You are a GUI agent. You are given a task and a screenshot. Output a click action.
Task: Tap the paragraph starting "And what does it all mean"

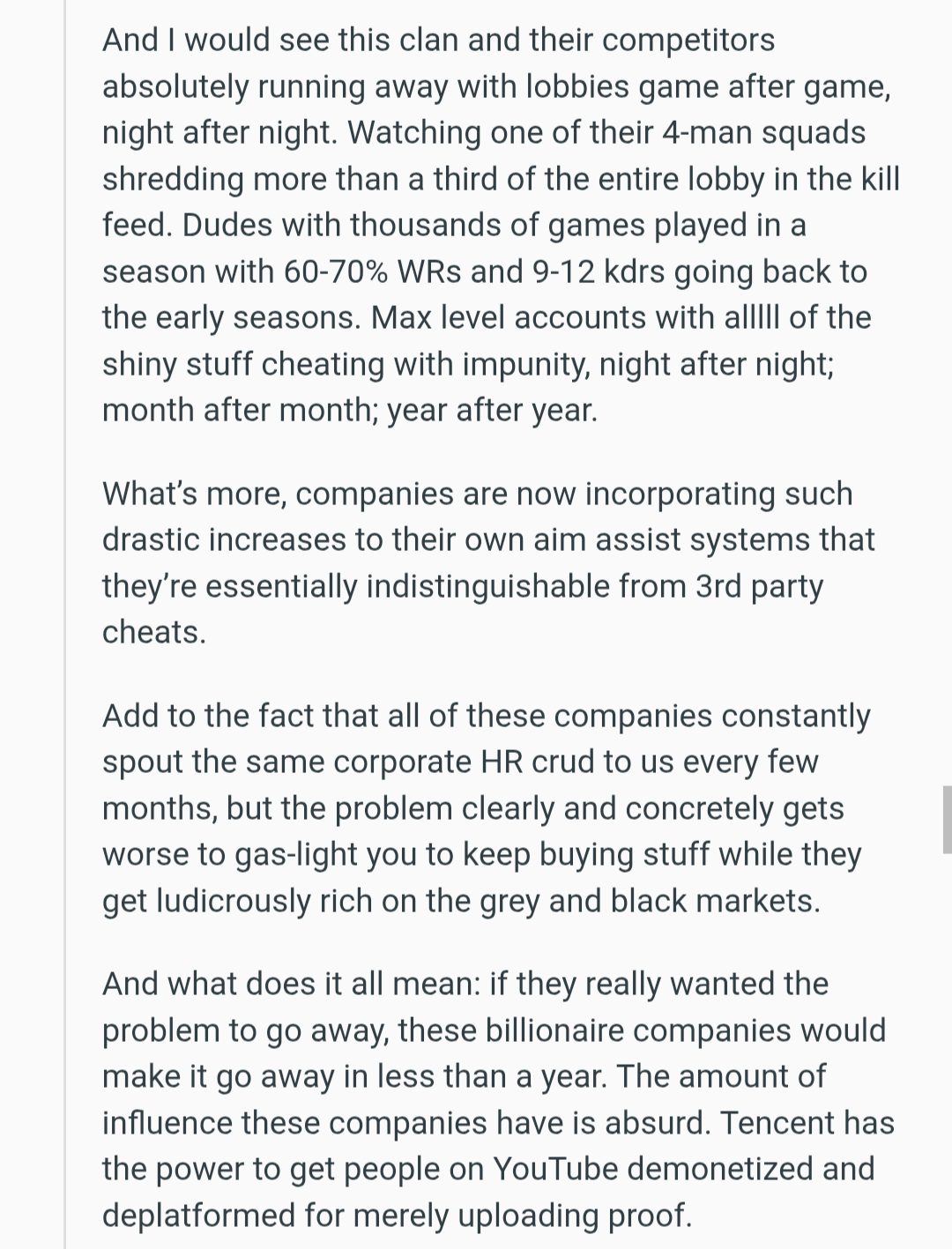[x=498, y=1099]
